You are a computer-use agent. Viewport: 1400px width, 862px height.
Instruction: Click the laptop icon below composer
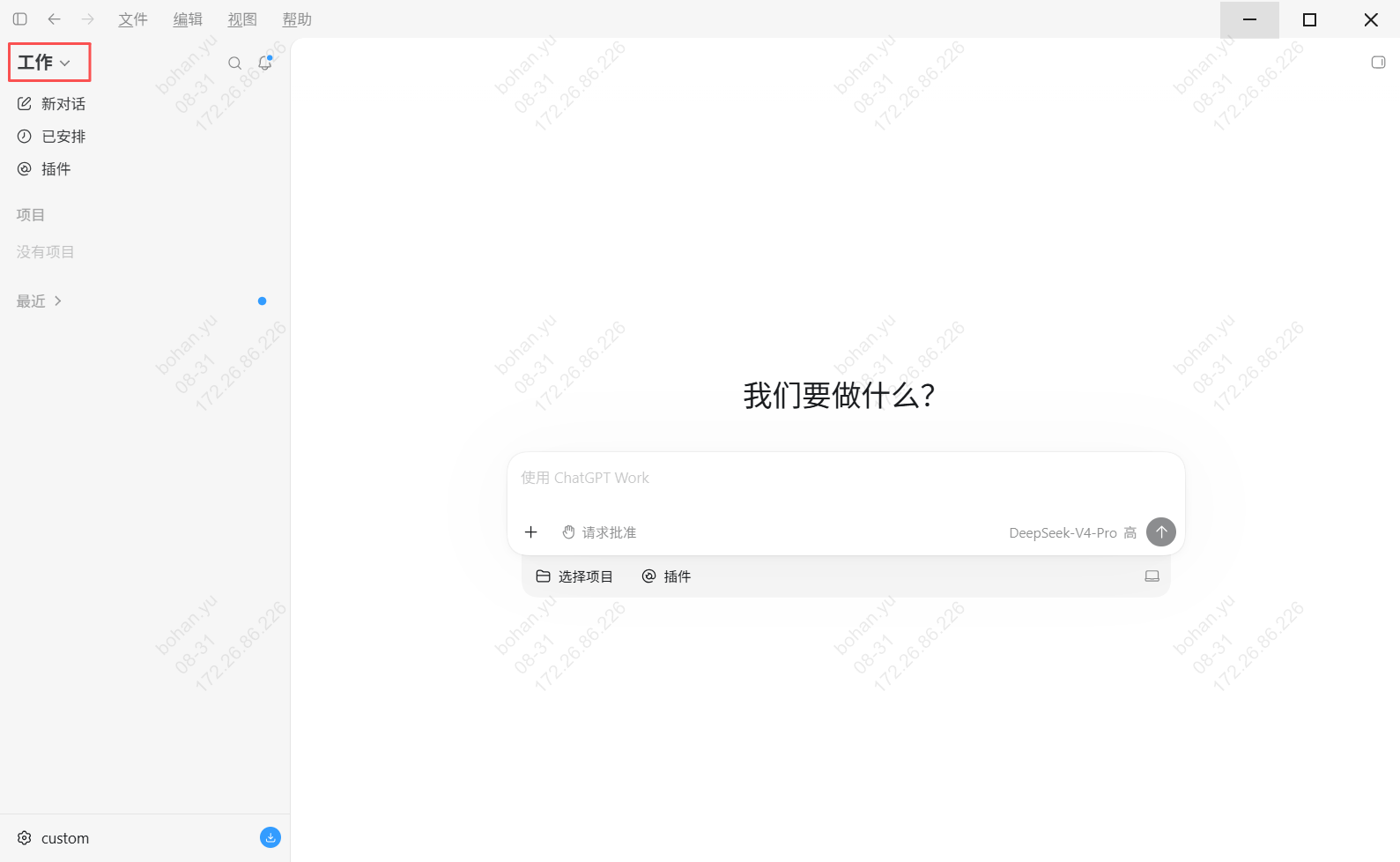click(x=1152, y=576)
